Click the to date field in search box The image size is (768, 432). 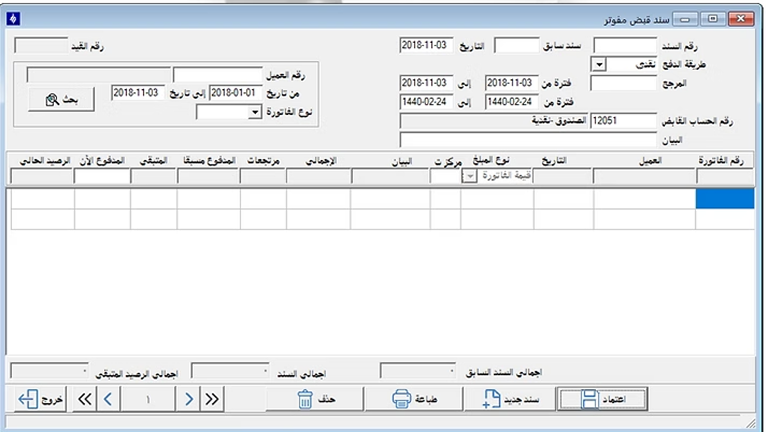[x=138, y=93]
